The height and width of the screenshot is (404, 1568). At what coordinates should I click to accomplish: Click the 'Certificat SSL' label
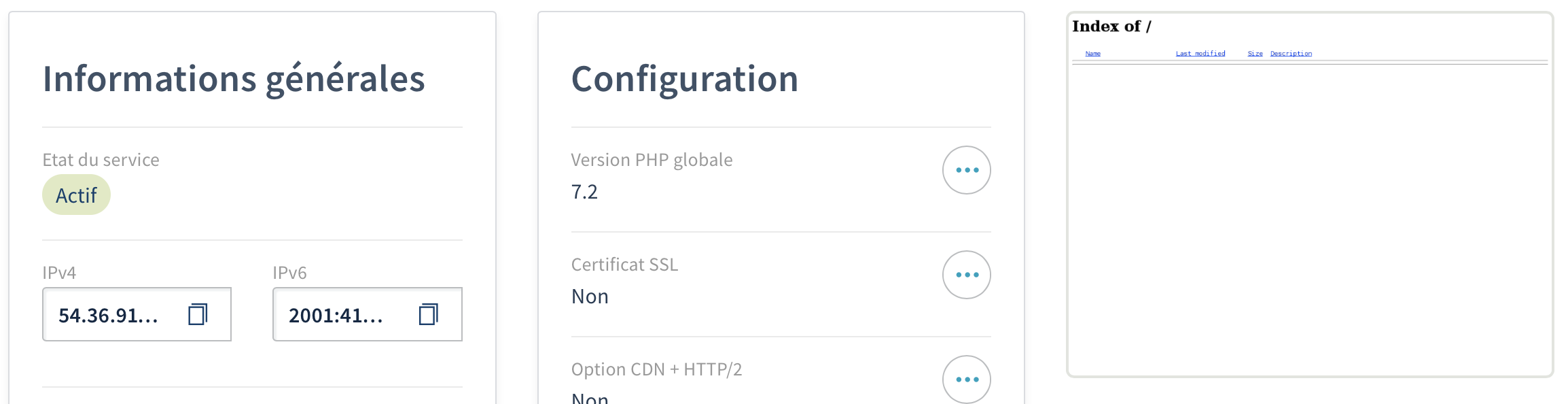[x=624, y=265]
